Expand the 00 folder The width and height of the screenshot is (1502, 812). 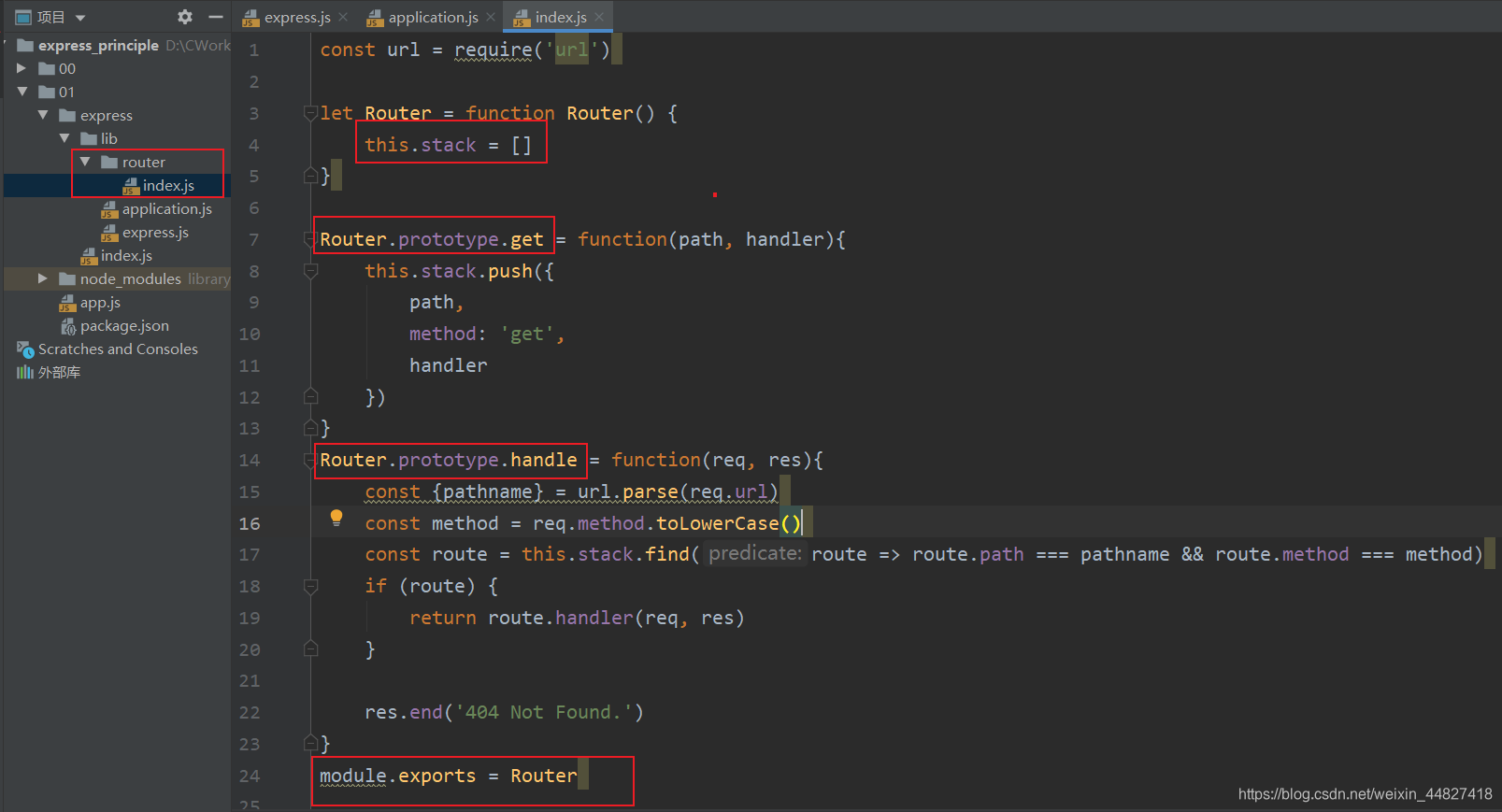coord(21,68)
